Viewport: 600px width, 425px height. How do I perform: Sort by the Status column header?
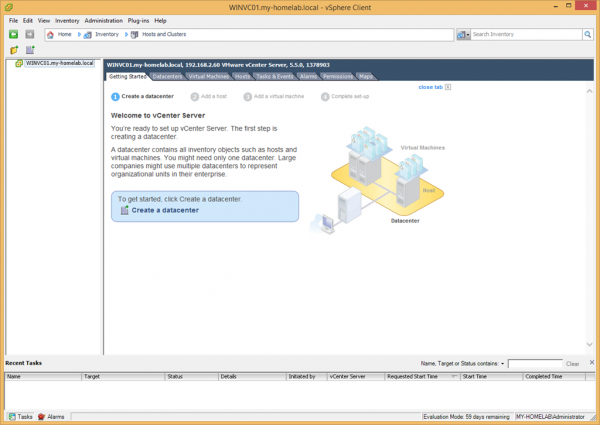(192, 377)
